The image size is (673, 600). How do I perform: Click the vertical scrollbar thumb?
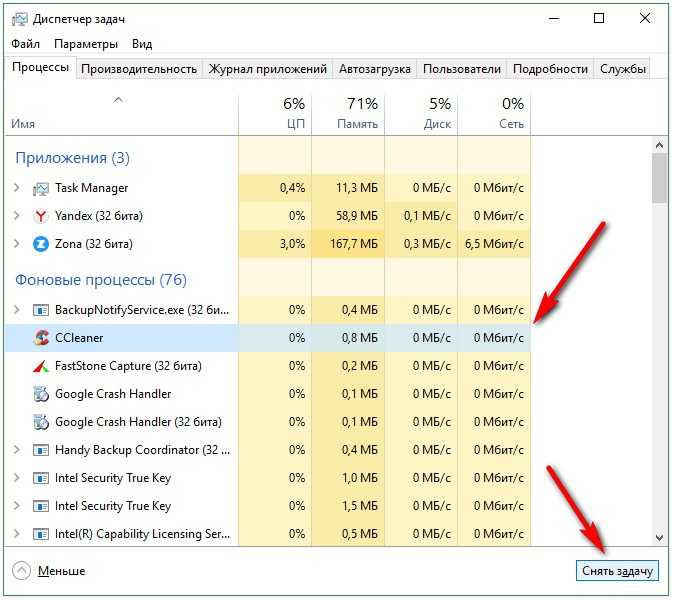click(x=660, y=179)
